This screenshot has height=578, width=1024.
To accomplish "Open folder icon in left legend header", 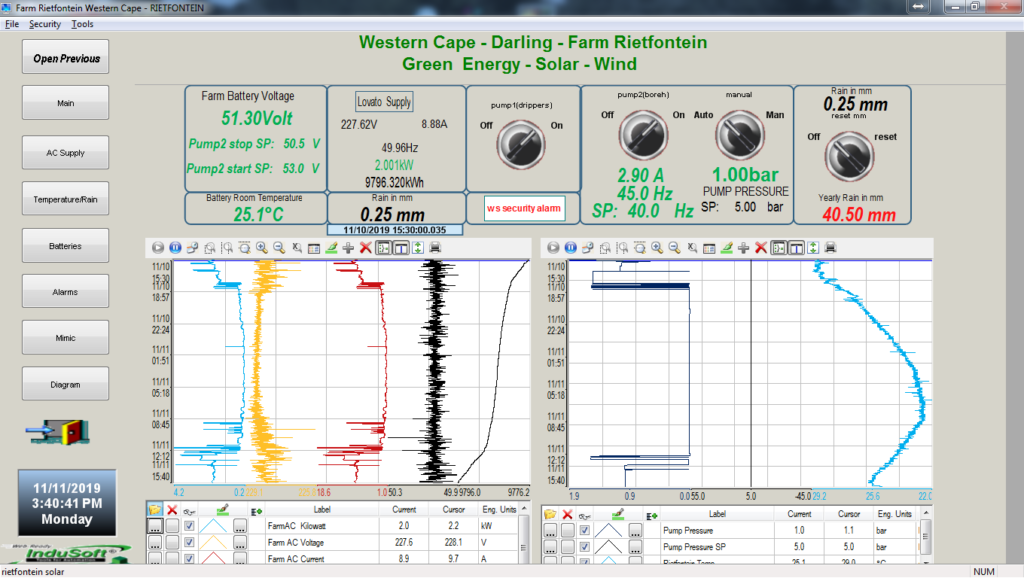I will (x=155, y=509).
